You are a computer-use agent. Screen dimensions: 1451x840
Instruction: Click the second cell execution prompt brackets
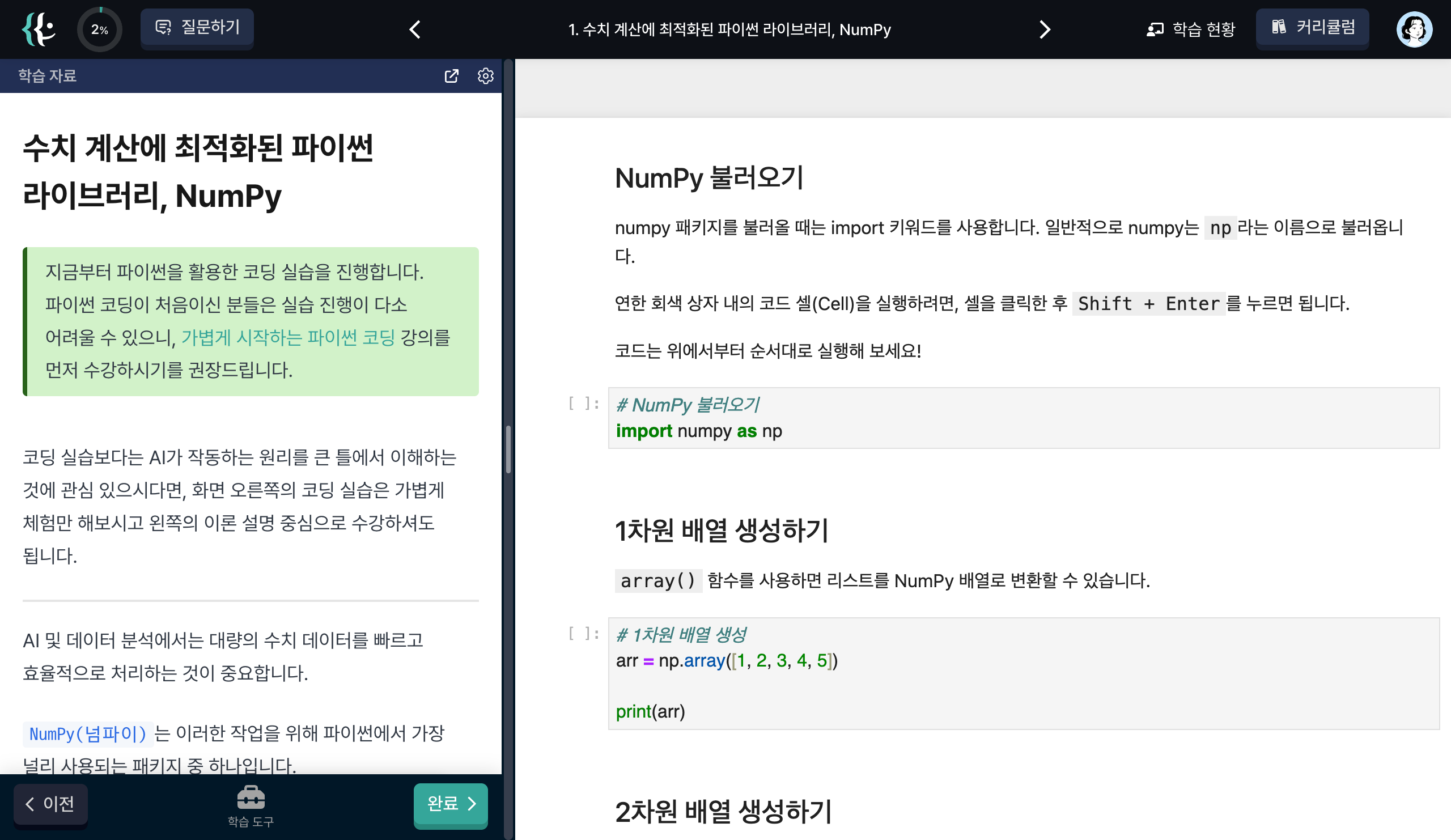click(584, 634)
